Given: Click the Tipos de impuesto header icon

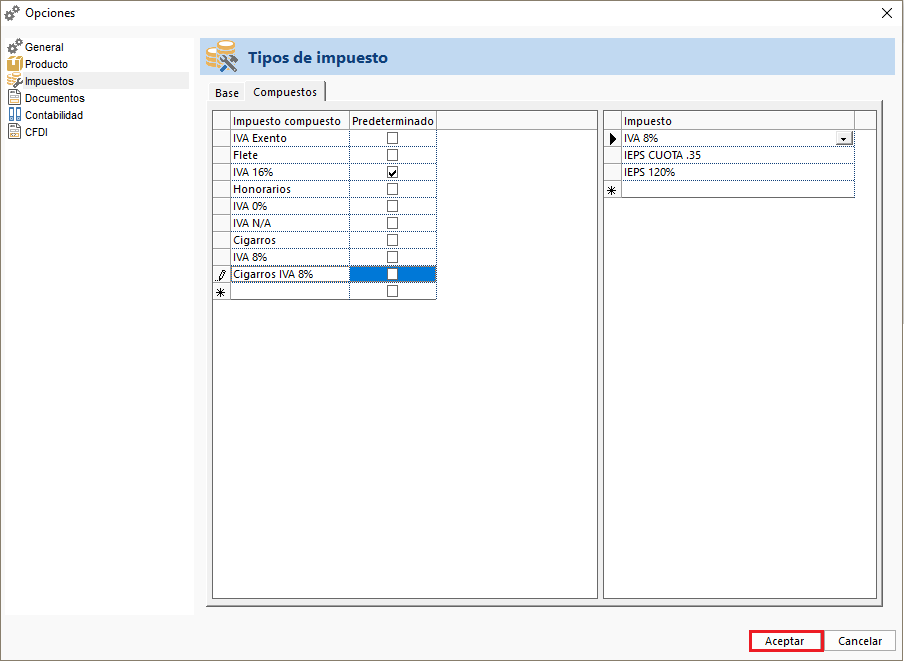Looking at the screenshot, I should point(221,58).
